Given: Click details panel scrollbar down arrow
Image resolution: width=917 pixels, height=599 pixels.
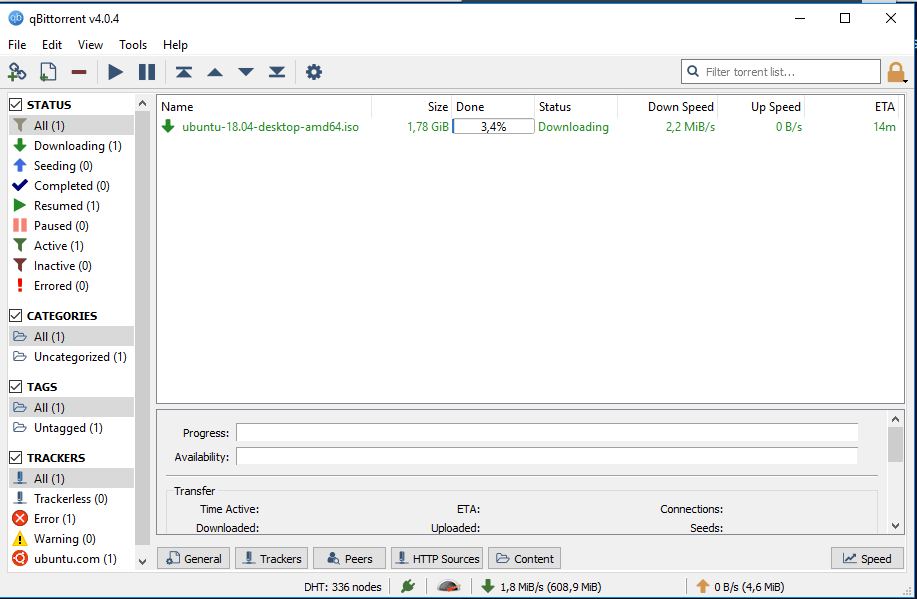Looking at the screenshot, I should pos(895,526).
